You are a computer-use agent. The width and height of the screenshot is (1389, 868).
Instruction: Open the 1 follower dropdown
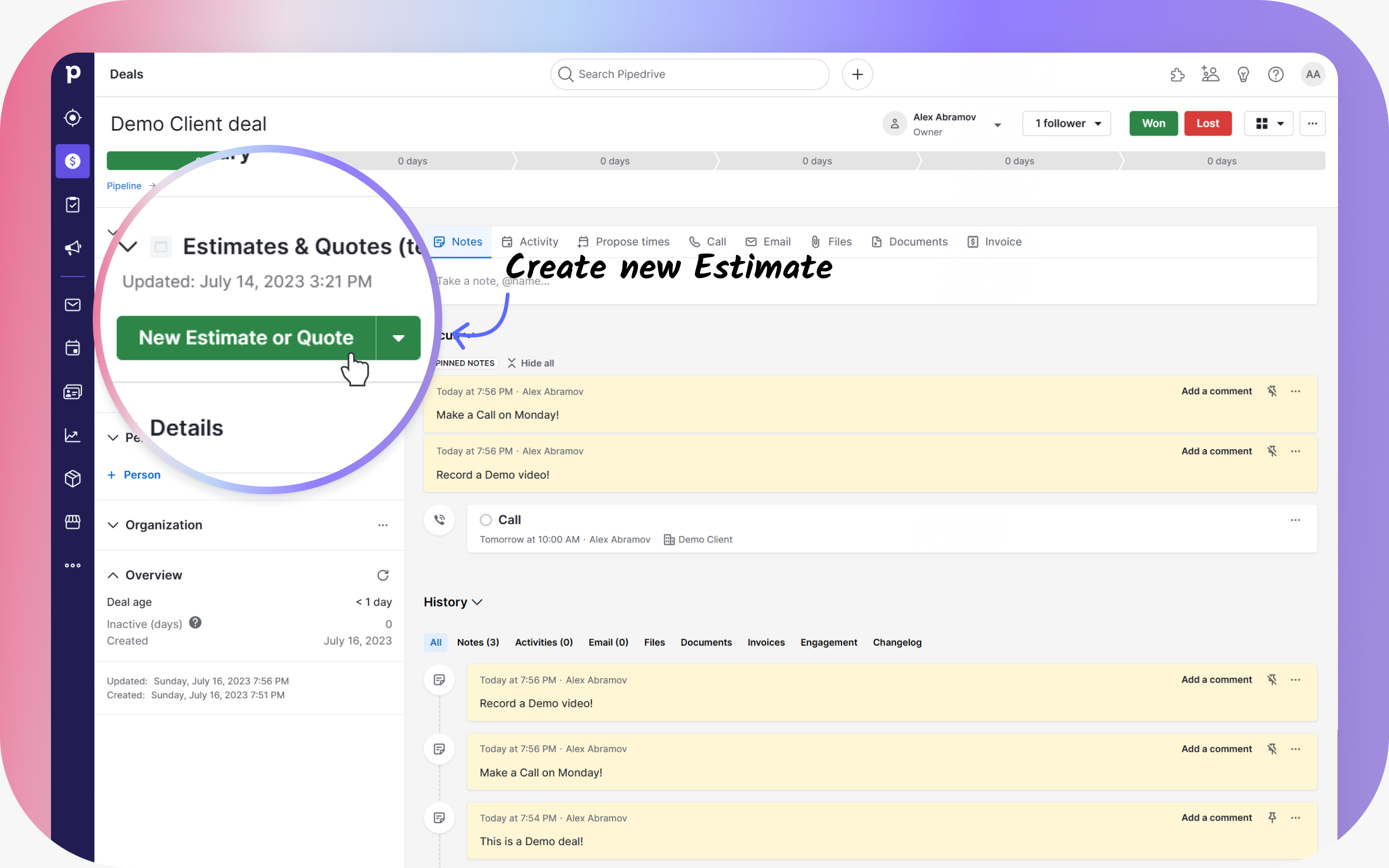1066,124
